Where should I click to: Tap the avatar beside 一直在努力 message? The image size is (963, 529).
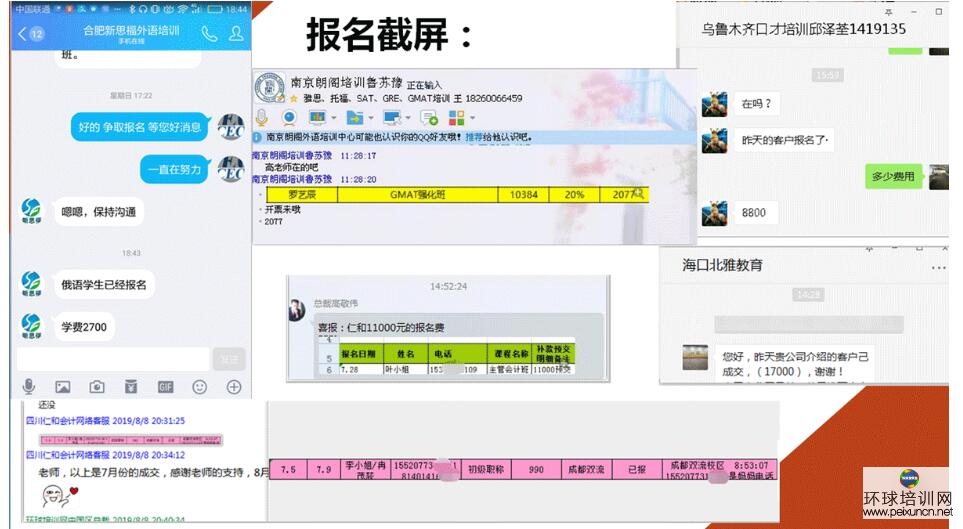232,168
